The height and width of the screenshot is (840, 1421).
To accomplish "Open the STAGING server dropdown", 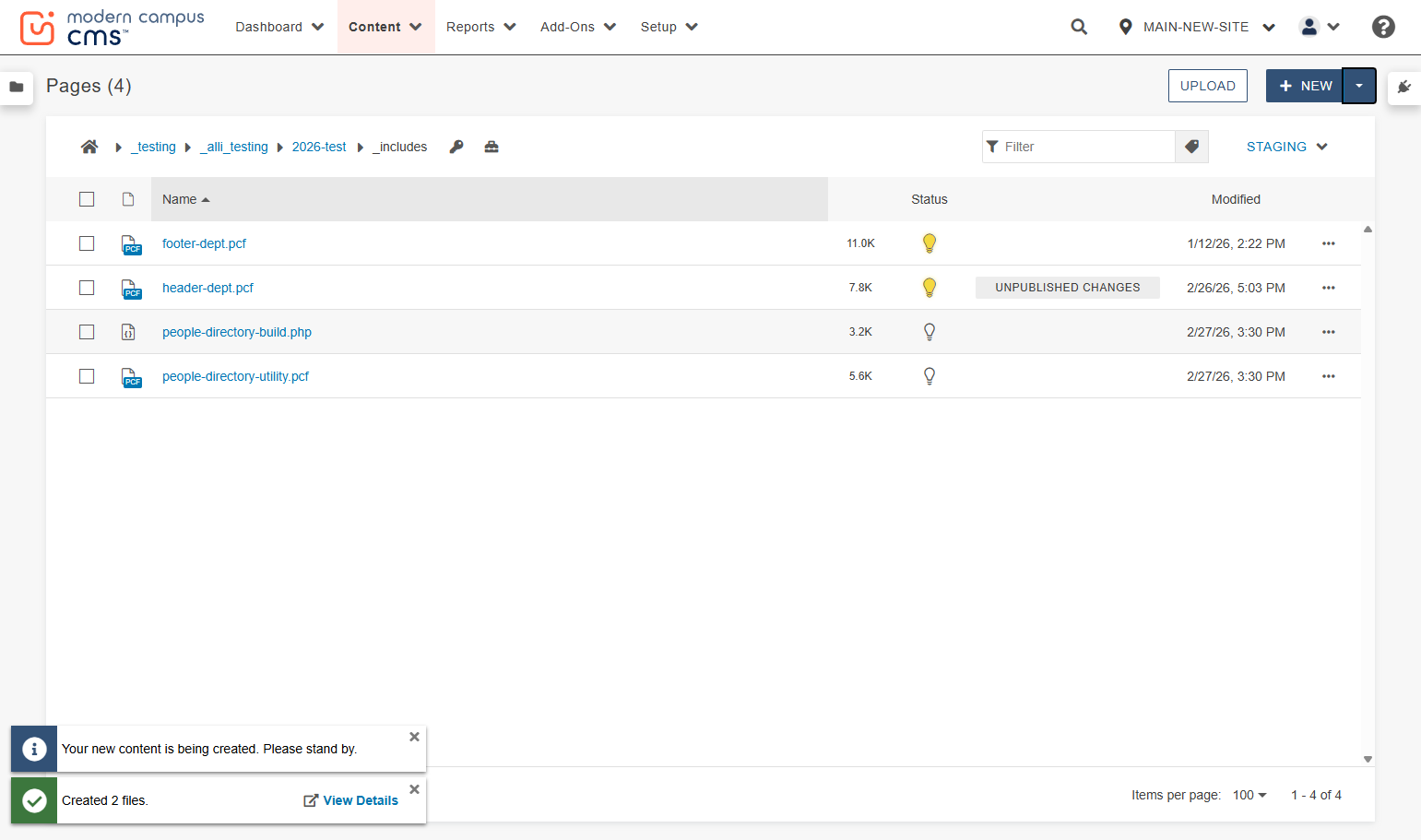I will click(1286, 147).
